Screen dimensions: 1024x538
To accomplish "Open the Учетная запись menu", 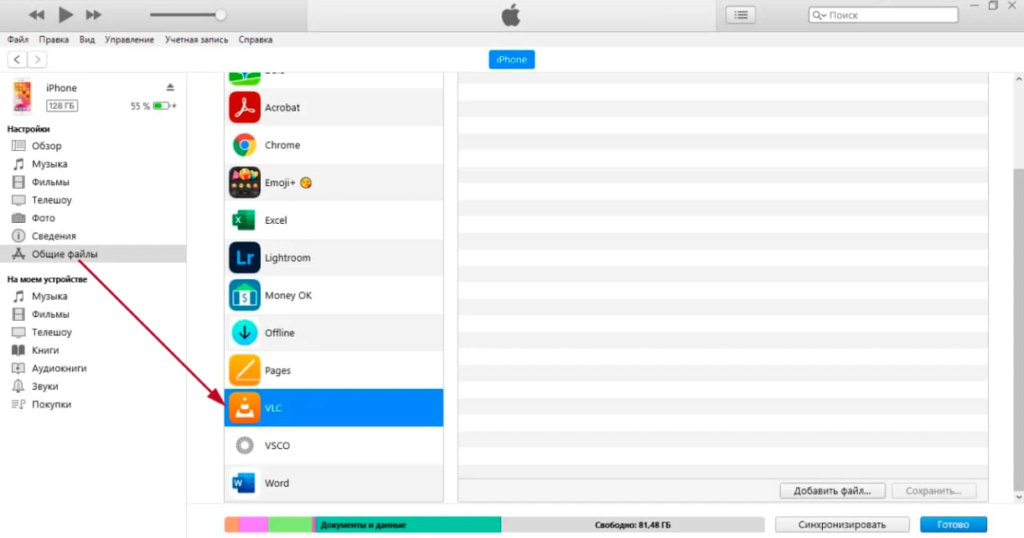I will pyautogui.click(x=197, y=40).
